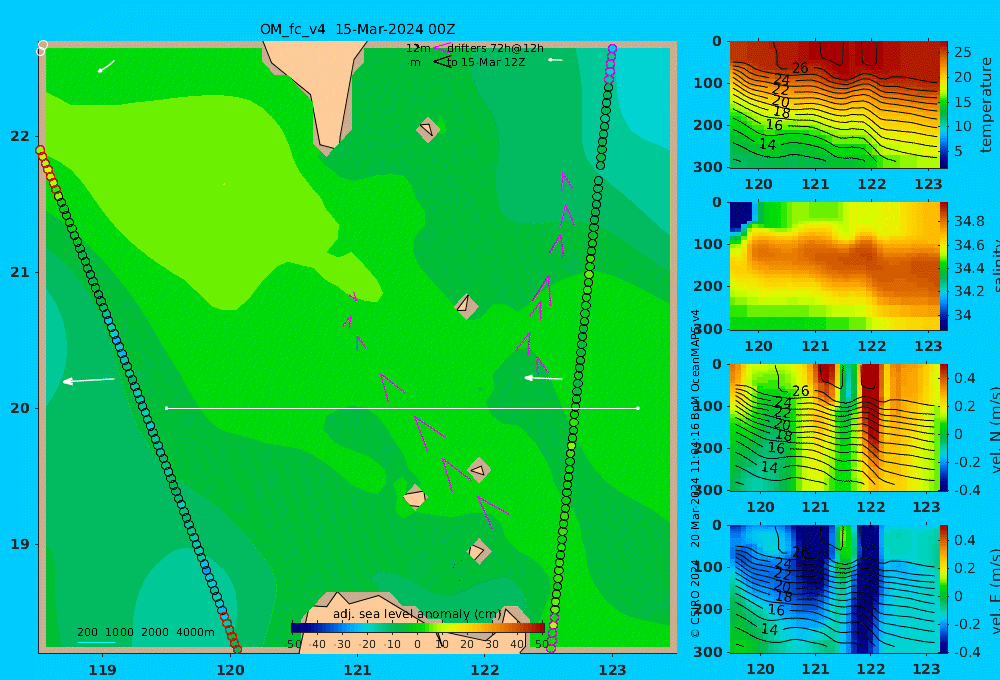Viewport: 1000px width, 680px height.
Task: Click latitude label 19 on main map
Action: [20, 544]
